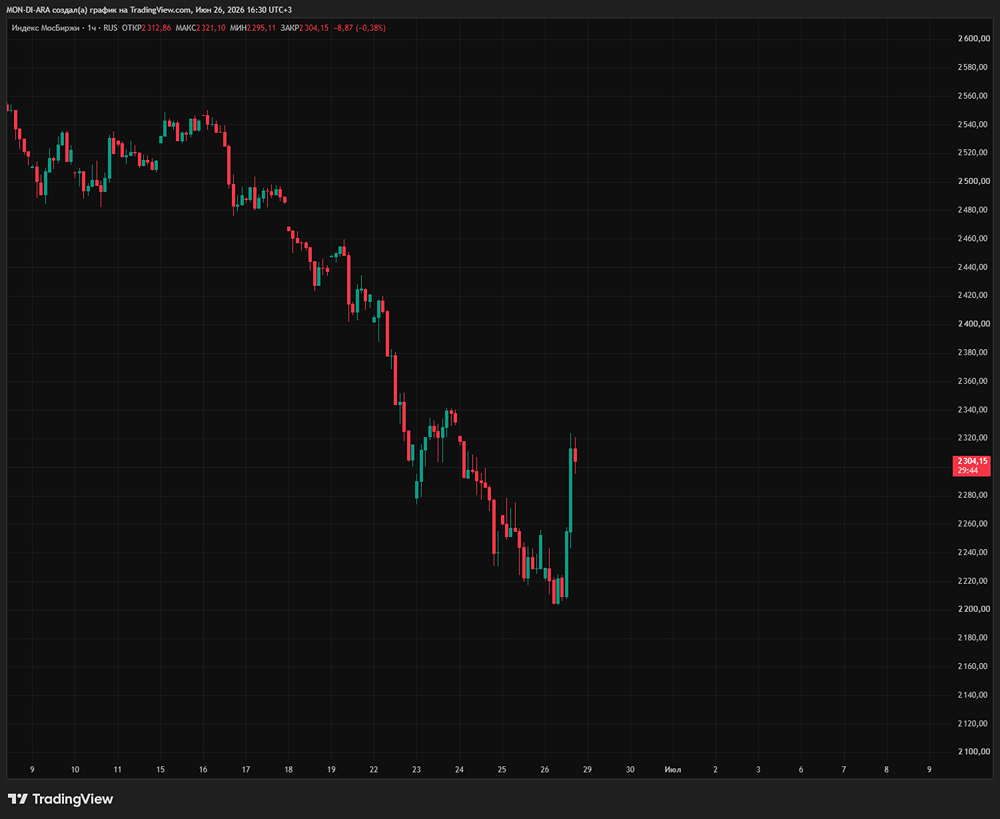Click the 2220,00 price axis label

973,581
